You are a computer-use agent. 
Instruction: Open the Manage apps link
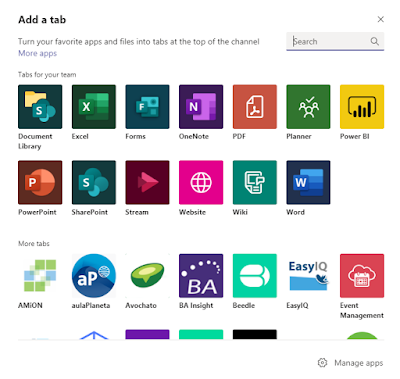coord(359,363)
